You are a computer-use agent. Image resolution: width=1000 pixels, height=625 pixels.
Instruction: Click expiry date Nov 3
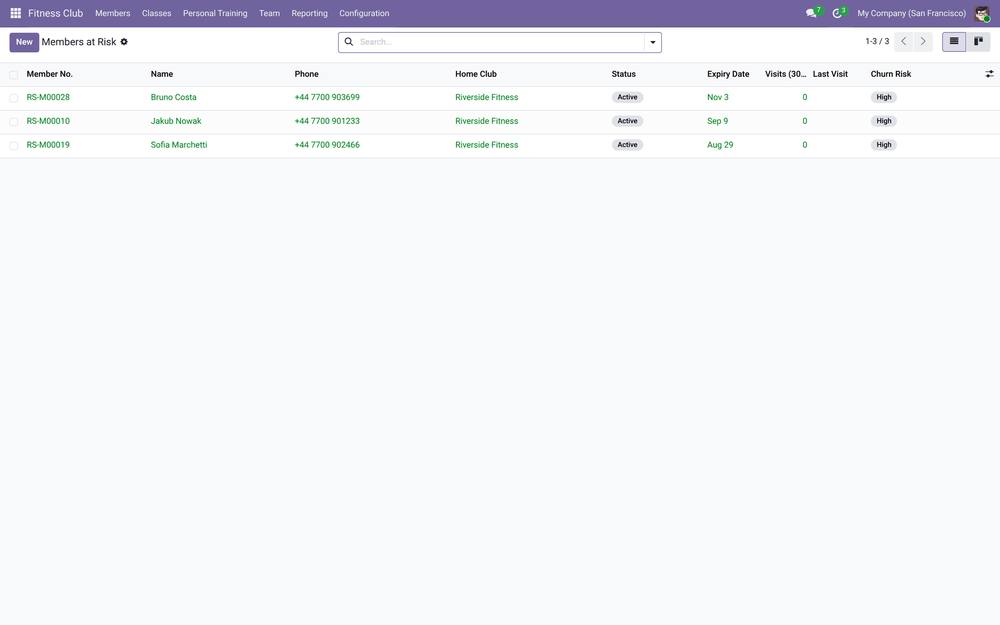pos(717,98)
